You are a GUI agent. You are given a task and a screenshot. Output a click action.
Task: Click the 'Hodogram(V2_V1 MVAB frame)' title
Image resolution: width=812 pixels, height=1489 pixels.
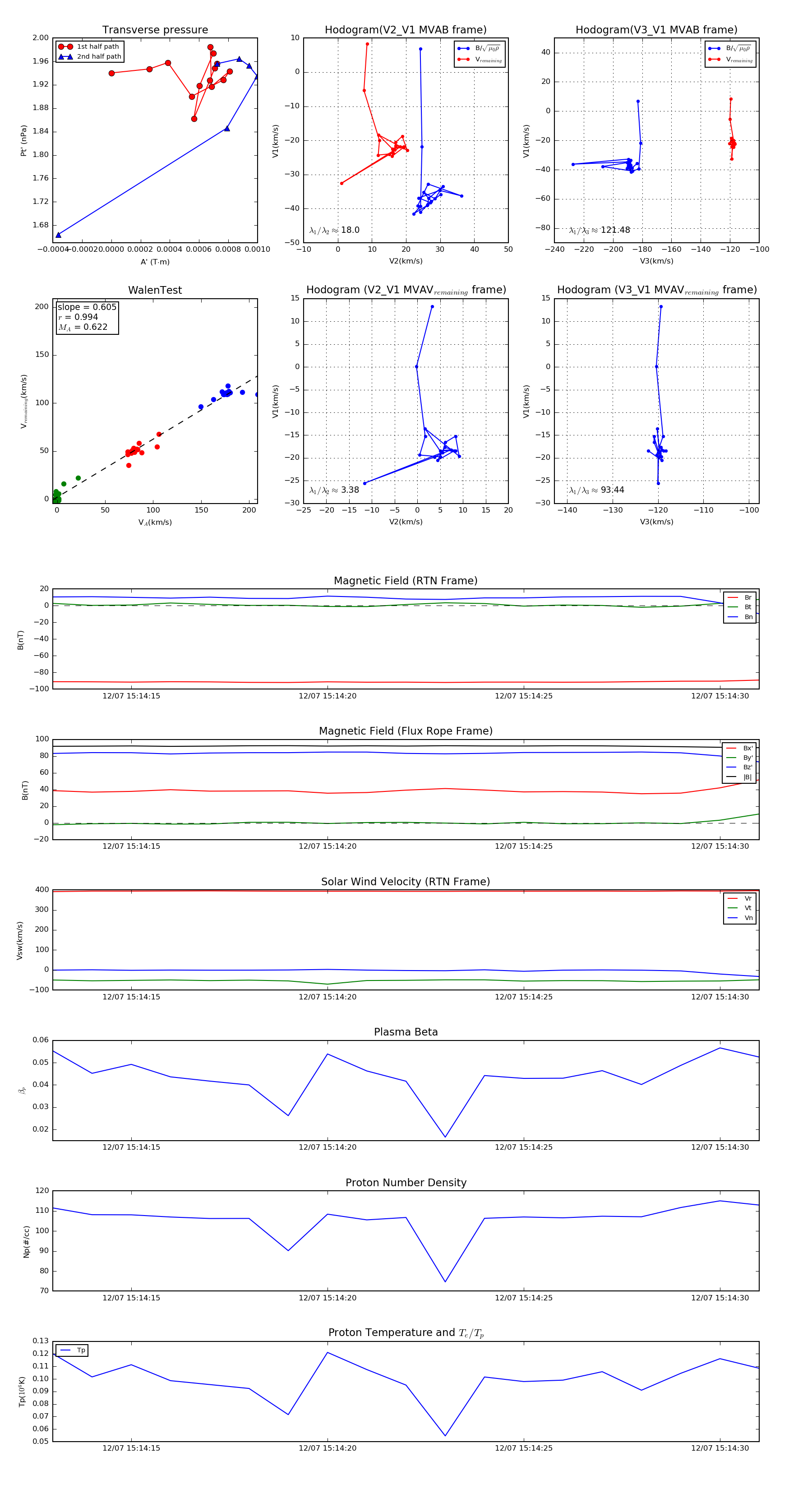coord(405,30)
